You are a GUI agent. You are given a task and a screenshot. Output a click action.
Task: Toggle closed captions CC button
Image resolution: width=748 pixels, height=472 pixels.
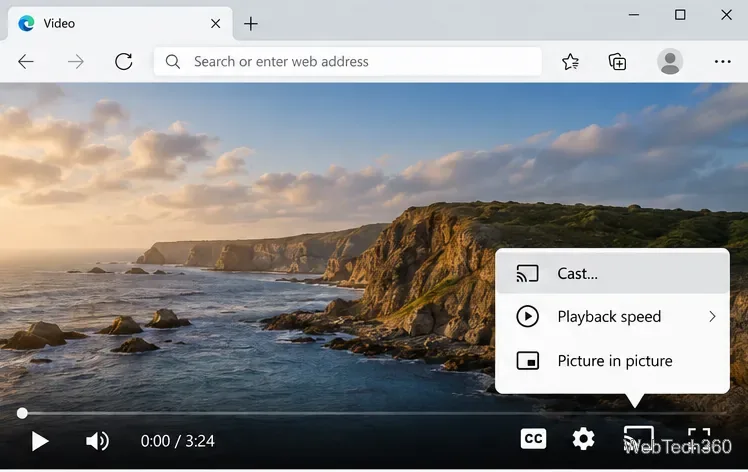pos(533,439)
